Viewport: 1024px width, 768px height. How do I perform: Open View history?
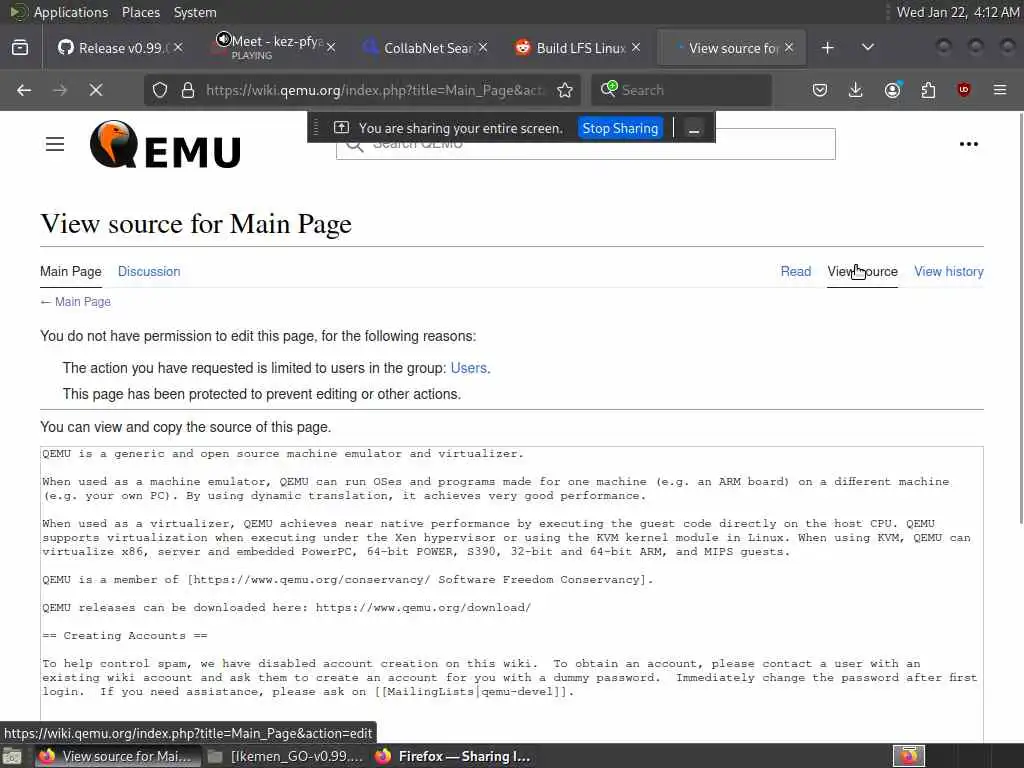(948, 272)
